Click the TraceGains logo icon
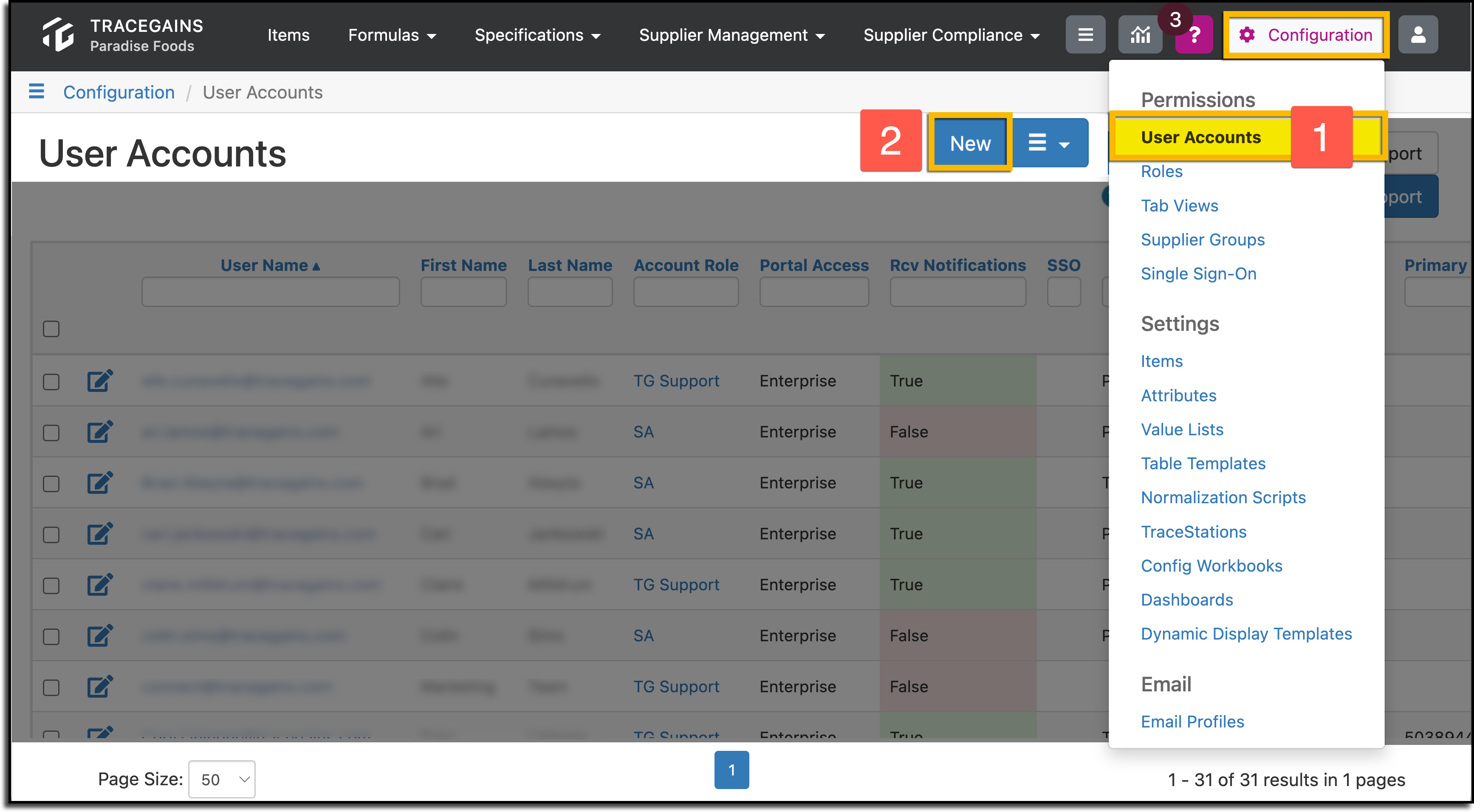 coord(58,34)
